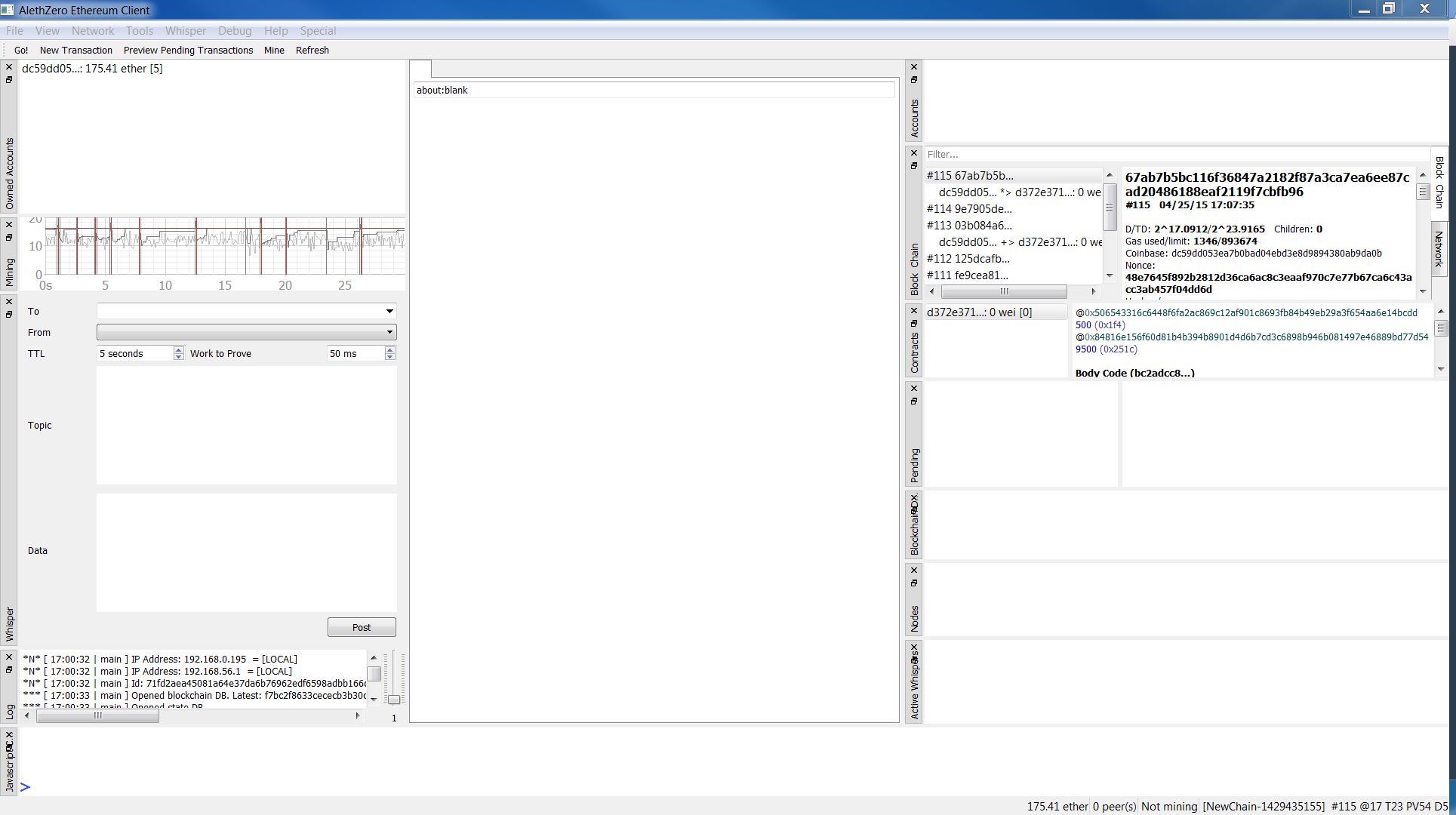Select block #113 03b084a6
The height and width of the screenshot is (815, 1456).
[x=1014, y=226]
